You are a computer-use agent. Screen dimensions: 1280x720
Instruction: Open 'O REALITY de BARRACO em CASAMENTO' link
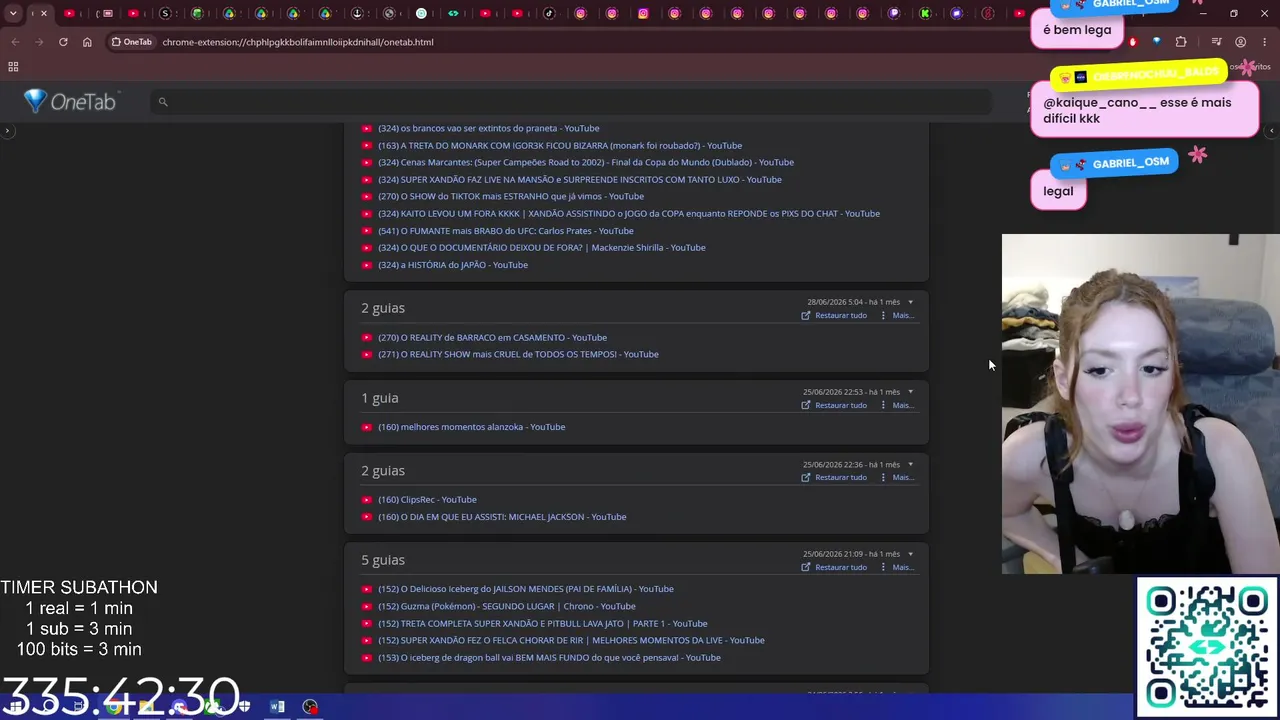click(x=492, y=337)
